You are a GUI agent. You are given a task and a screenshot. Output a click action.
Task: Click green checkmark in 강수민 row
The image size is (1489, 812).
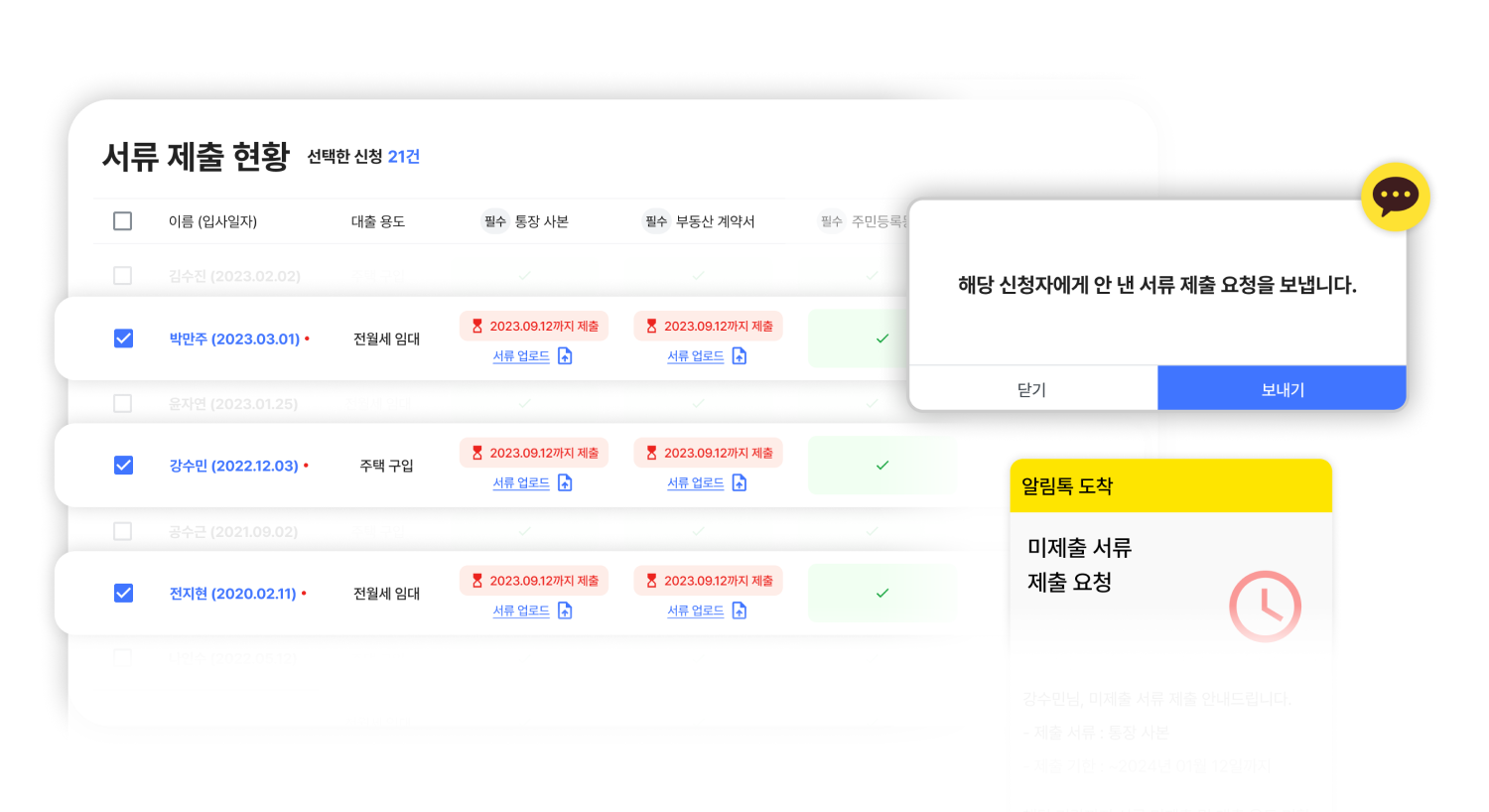click(x=882, y=466)
